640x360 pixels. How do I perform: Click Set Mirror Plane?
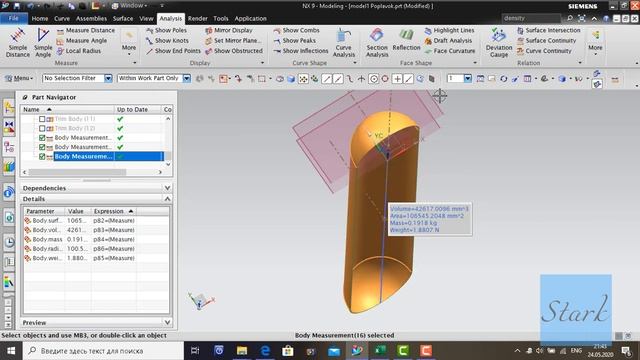click(x=233, y=41)
